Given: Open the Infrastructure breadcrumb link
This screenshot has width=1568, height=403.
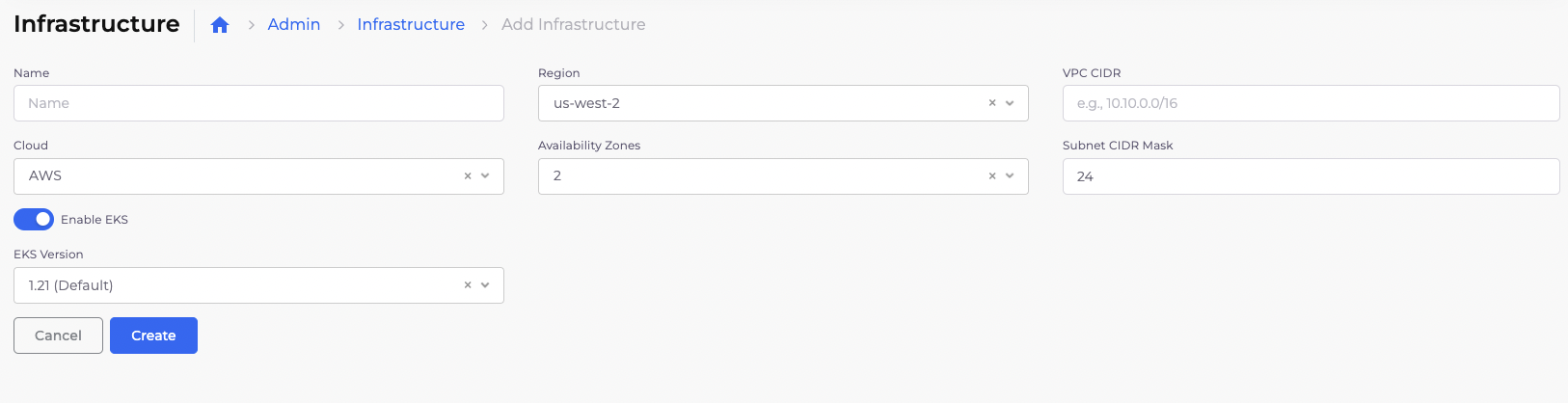Looking at the screenshot, I should (411, 25).
